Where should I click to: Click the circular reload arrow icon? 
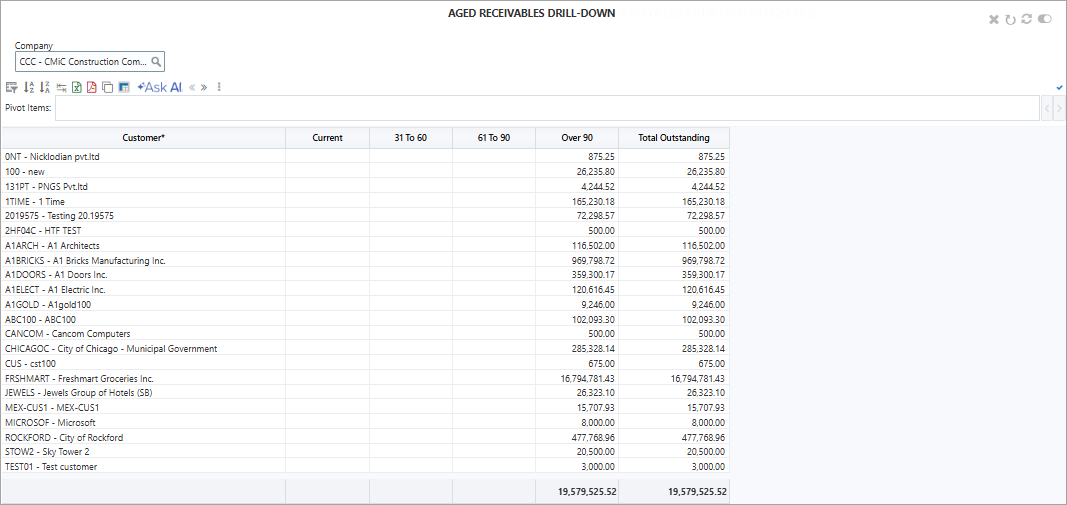coord(1011,20)
